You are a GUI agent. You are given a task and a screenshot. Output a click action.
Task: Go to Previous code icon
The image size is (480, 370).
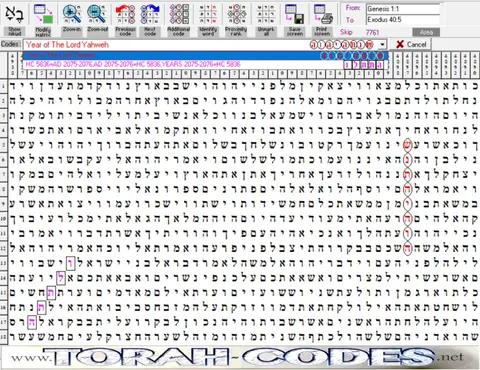125,14
